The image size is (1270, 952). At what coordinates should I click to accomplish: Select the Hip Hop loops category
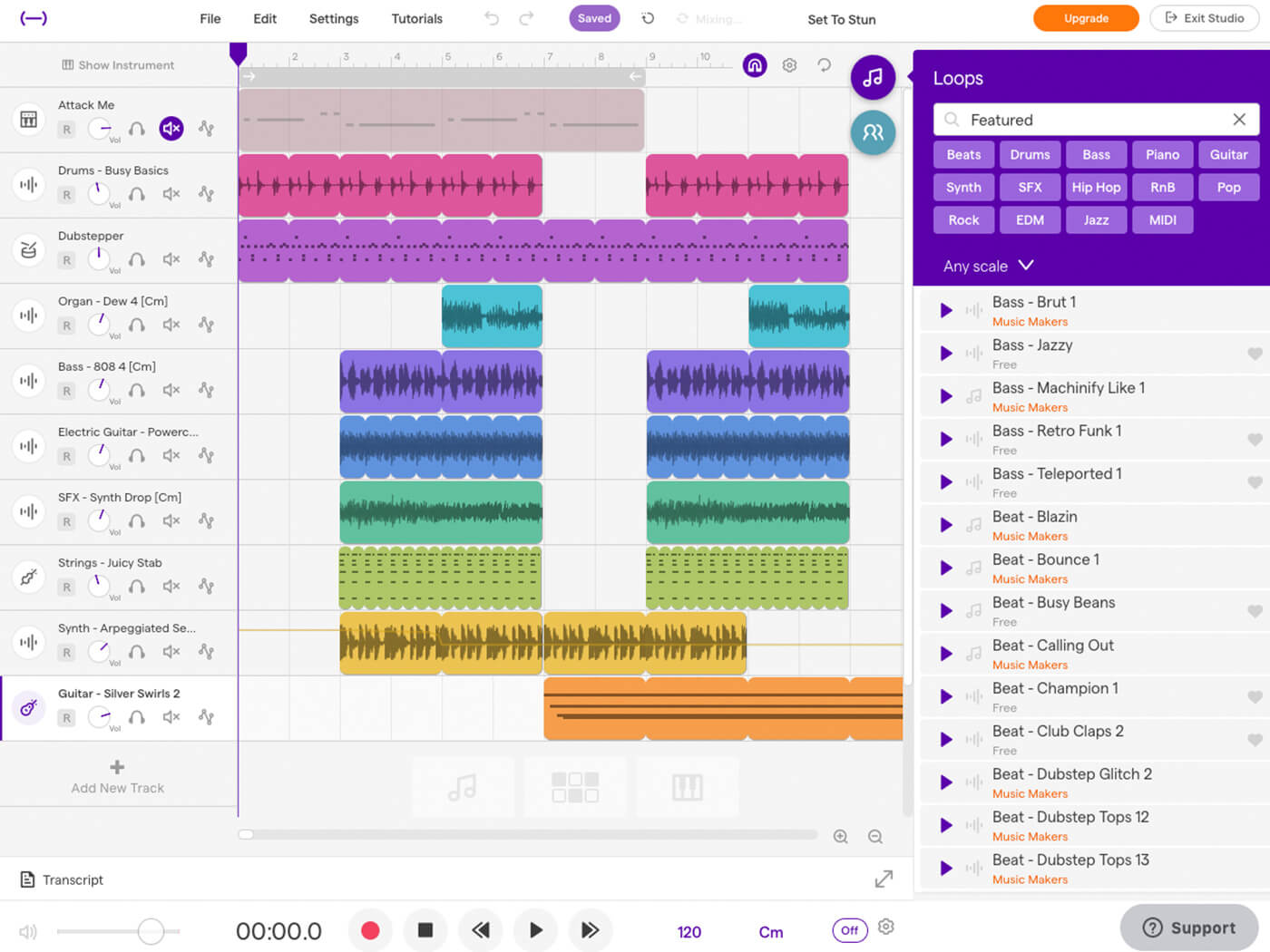click(1096, 187)
